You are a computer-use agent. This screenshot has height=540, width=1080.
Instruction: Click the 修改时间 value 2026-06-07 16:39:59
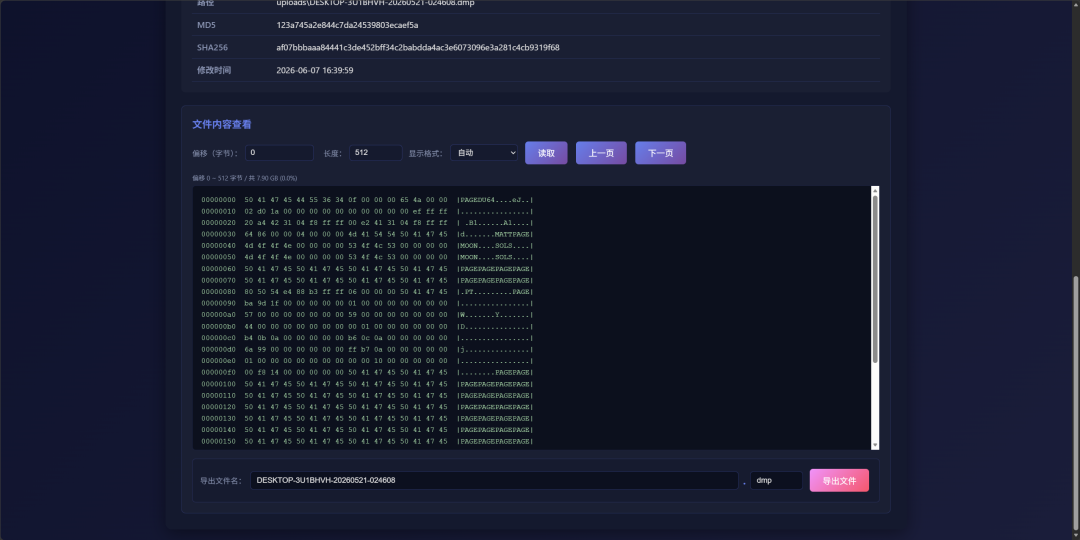pos(315,70)
